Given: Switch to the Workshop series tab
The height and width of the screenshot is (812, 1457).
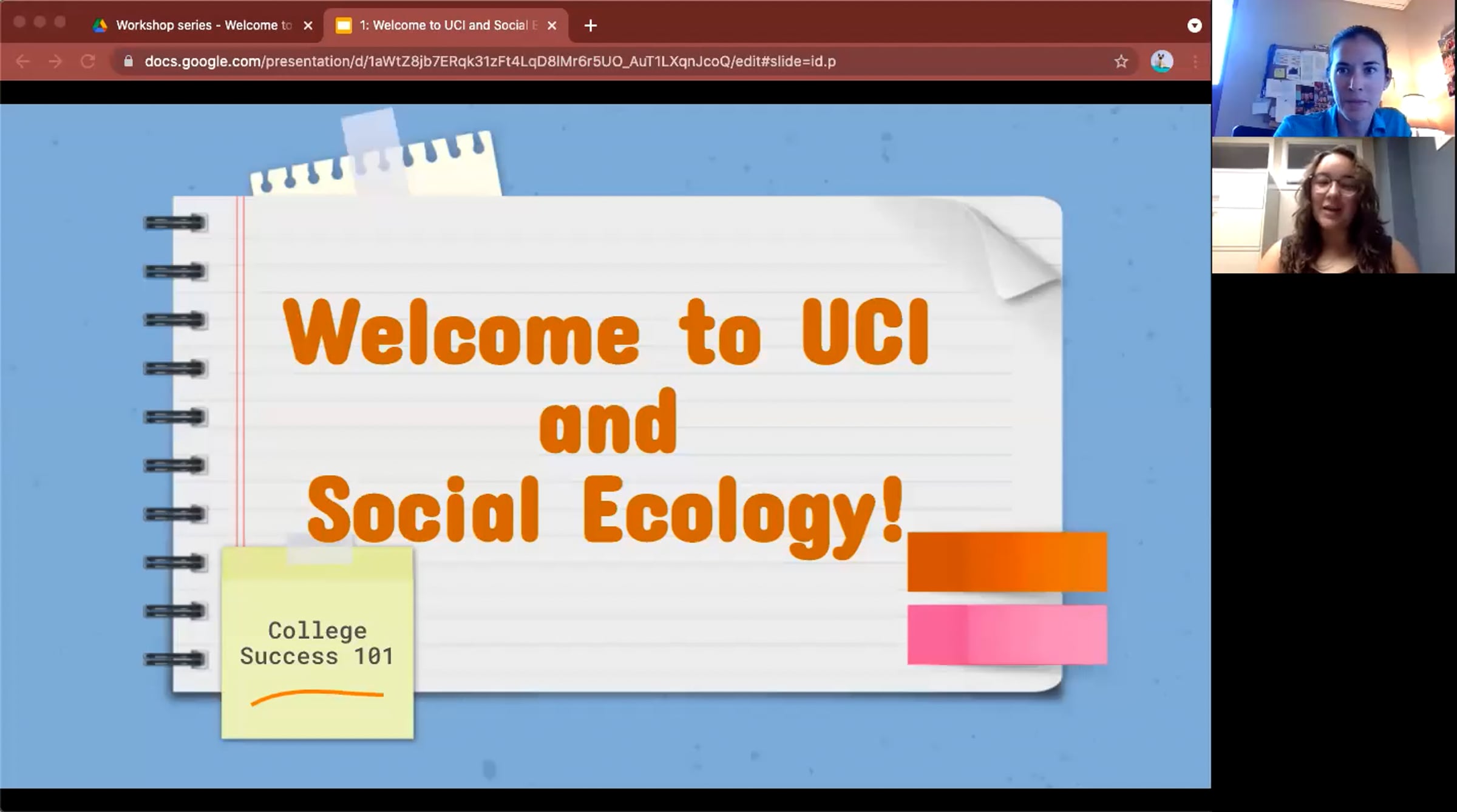Looking at the screenshot, I should (x=192, y=25).
